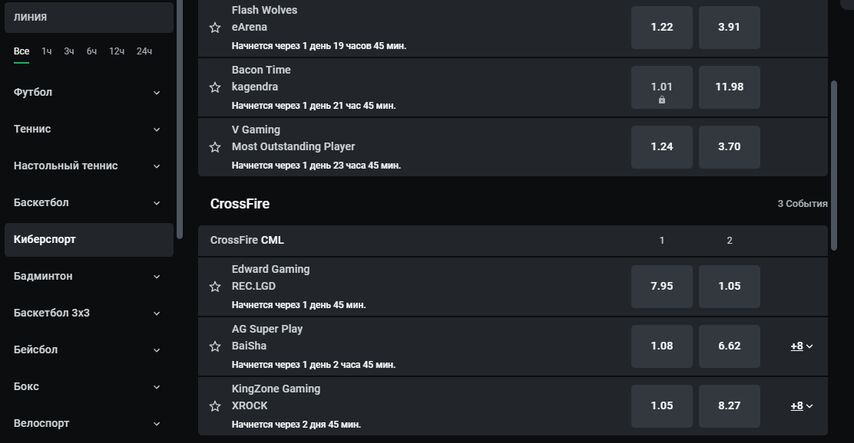Expand the Бадминтон category chevron
The height and width of the screenshot is (443, 854).
click(156, 276)
